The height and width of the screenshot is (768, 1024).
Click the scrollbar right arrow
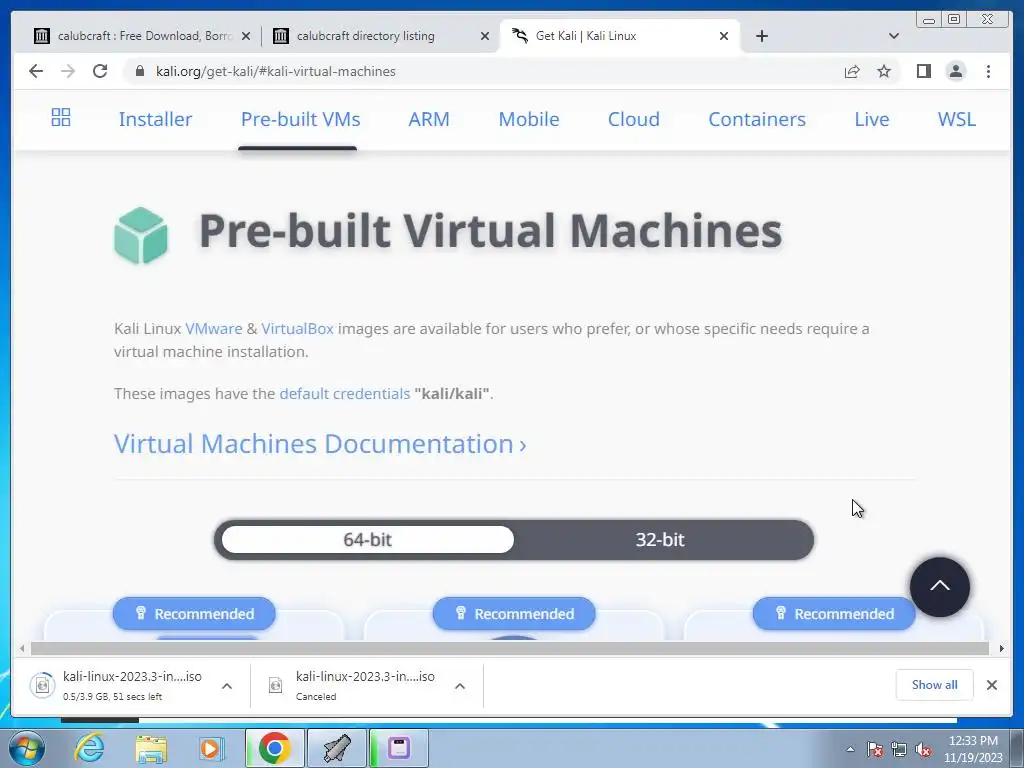point(1002,648)
